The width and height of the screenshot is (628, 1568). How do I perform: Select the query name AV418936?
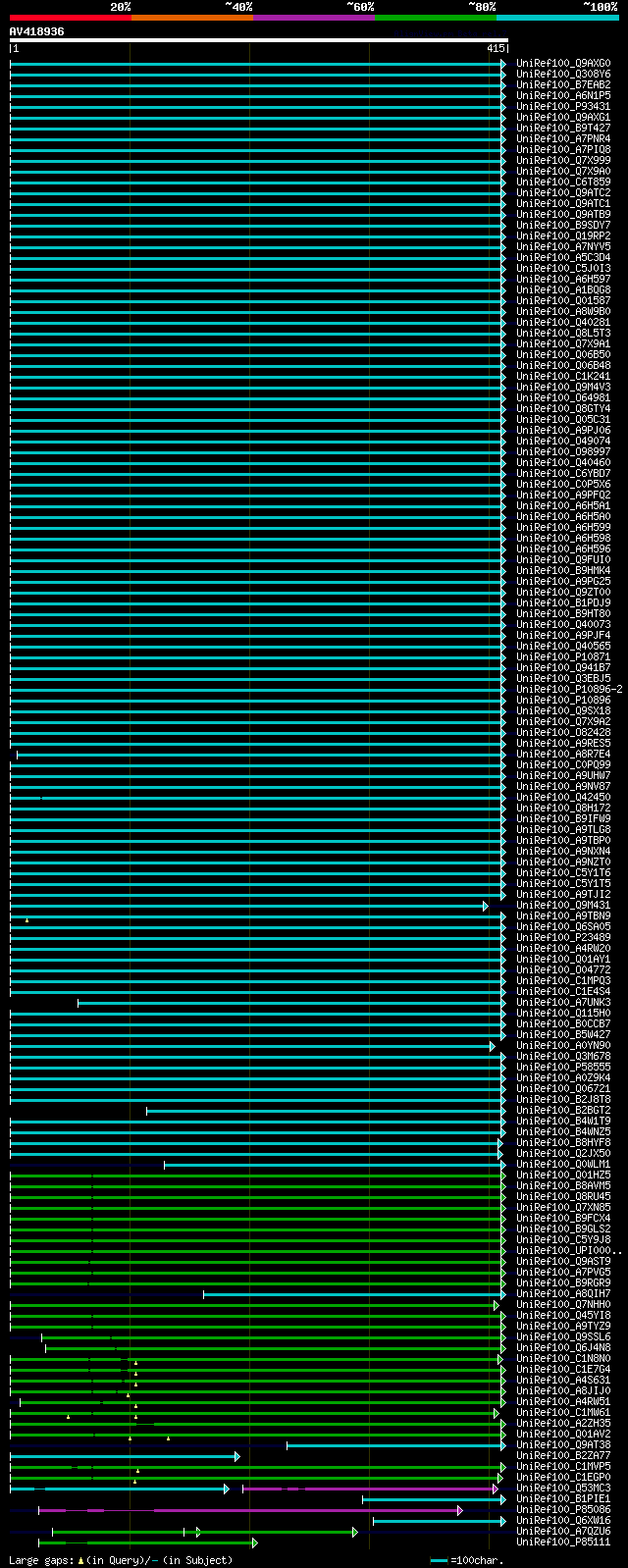(37, 31)
